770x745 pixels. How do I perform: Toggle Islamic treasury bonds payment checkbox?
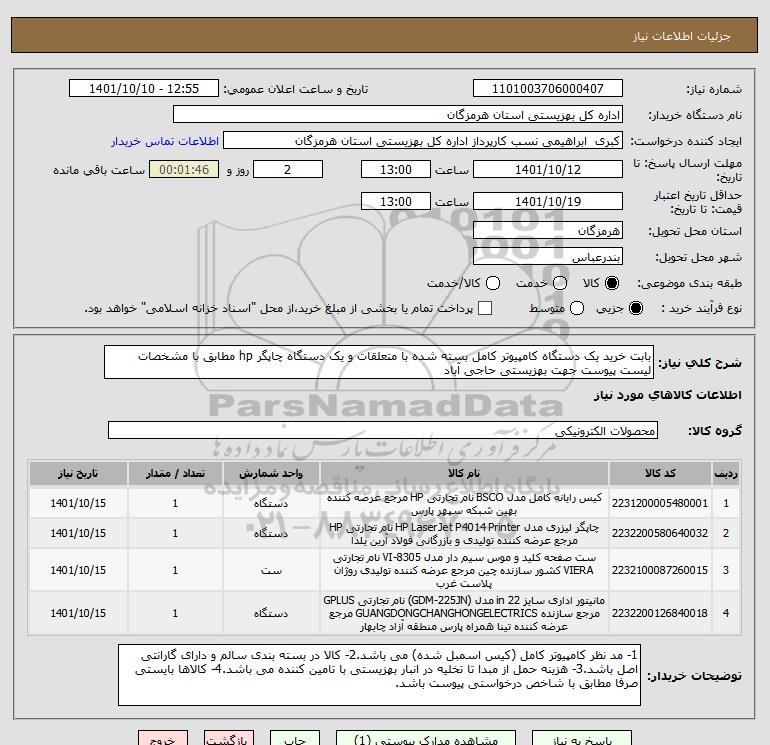pos(485,308)
